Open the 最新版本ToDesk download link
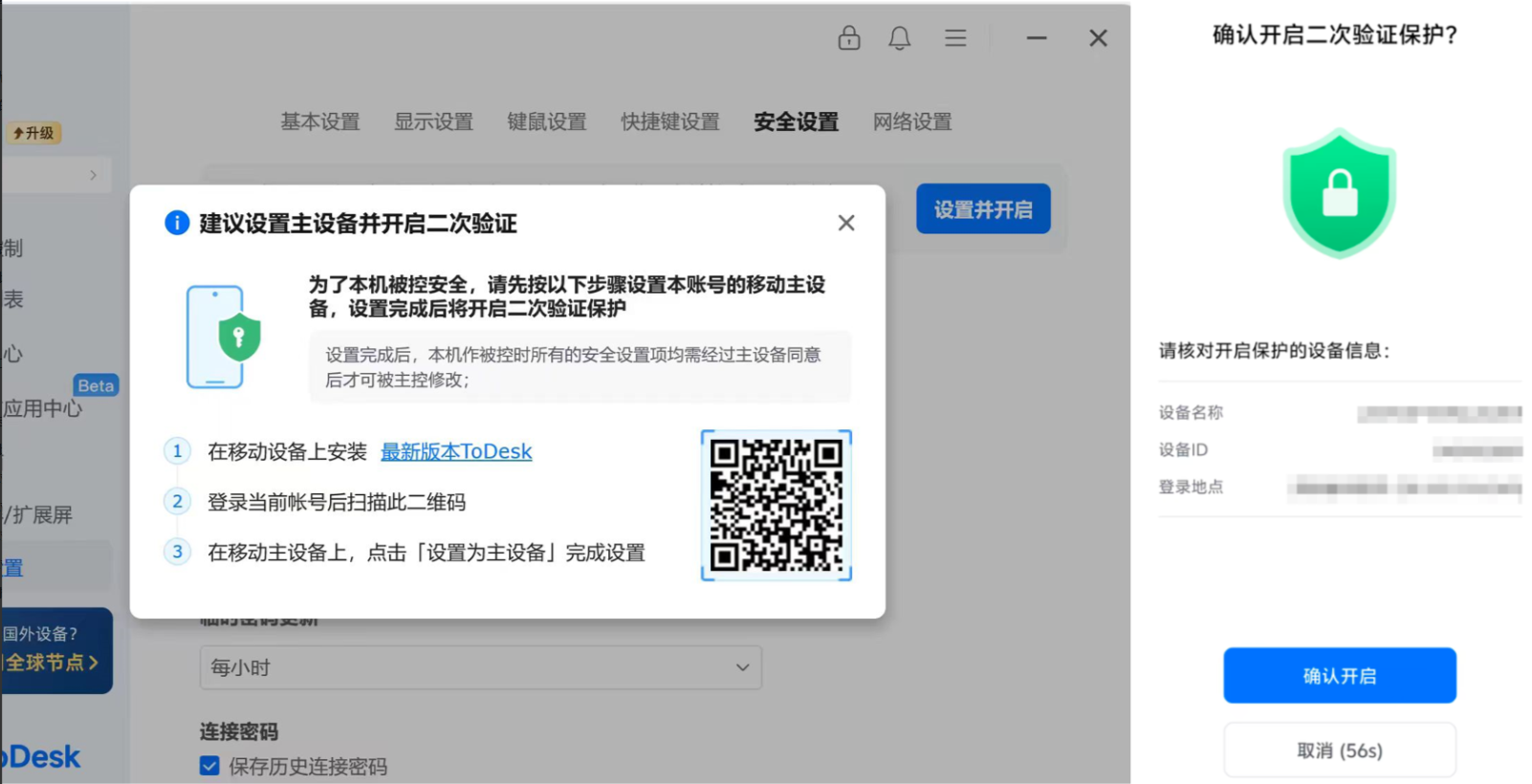 click(456, 451)
